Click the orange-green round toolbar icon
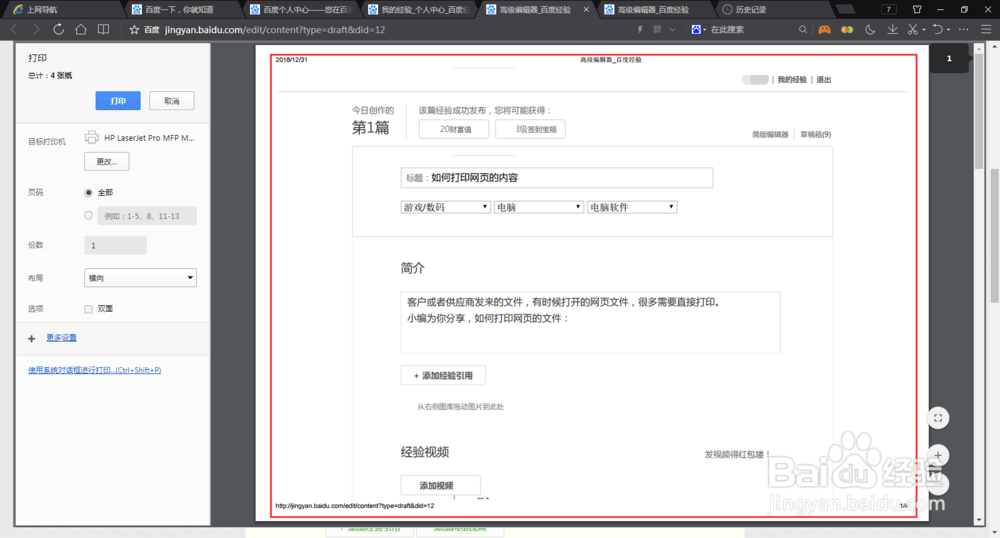Screen dimensions: 1000x538 click(x=847, y=29)
